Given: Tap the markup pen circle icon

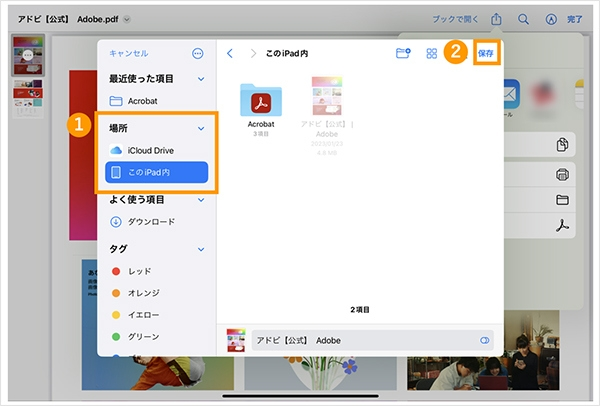Looking at the screenshot, I should (551, 19).
